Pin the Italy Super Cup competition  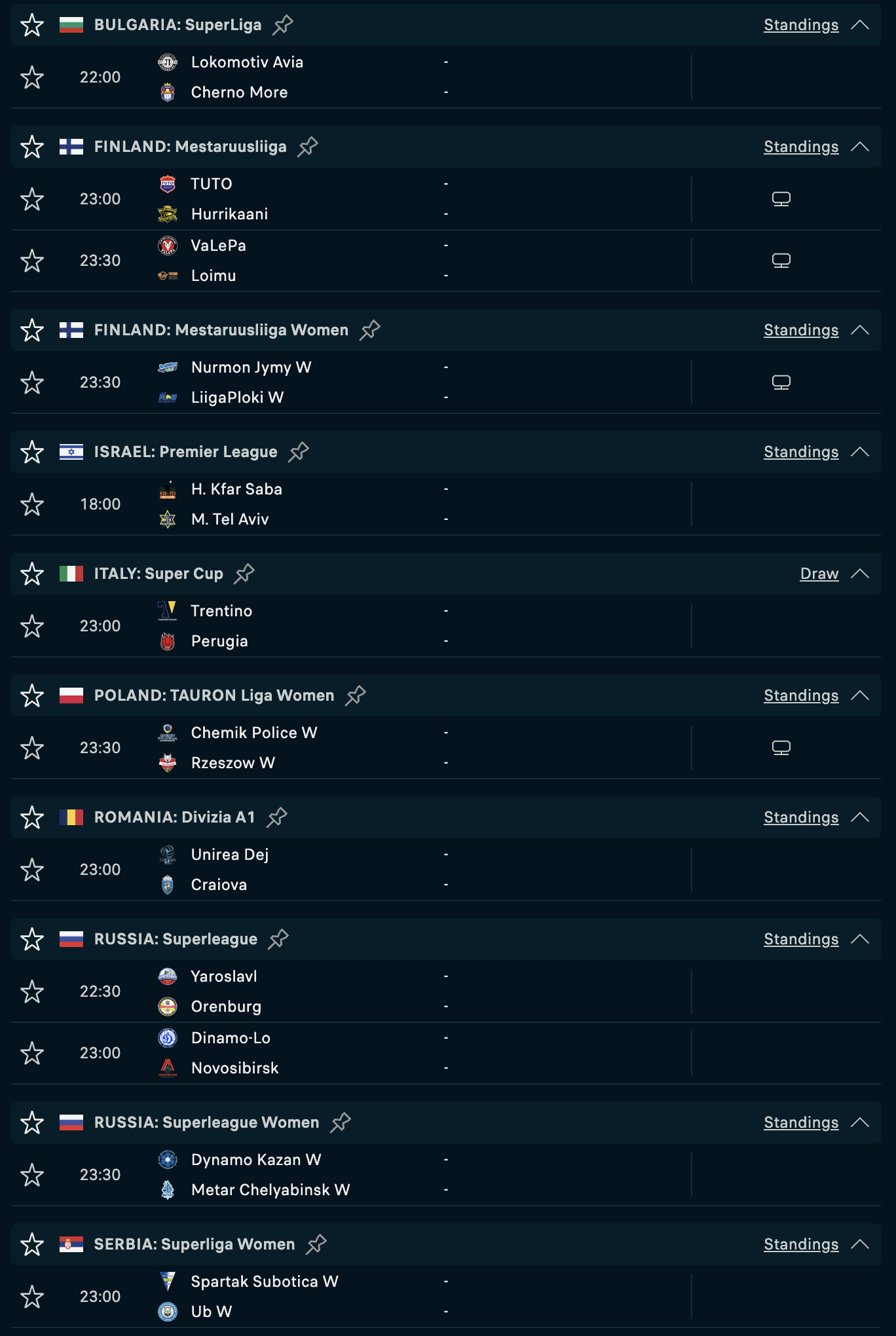(x=244, y=574)
